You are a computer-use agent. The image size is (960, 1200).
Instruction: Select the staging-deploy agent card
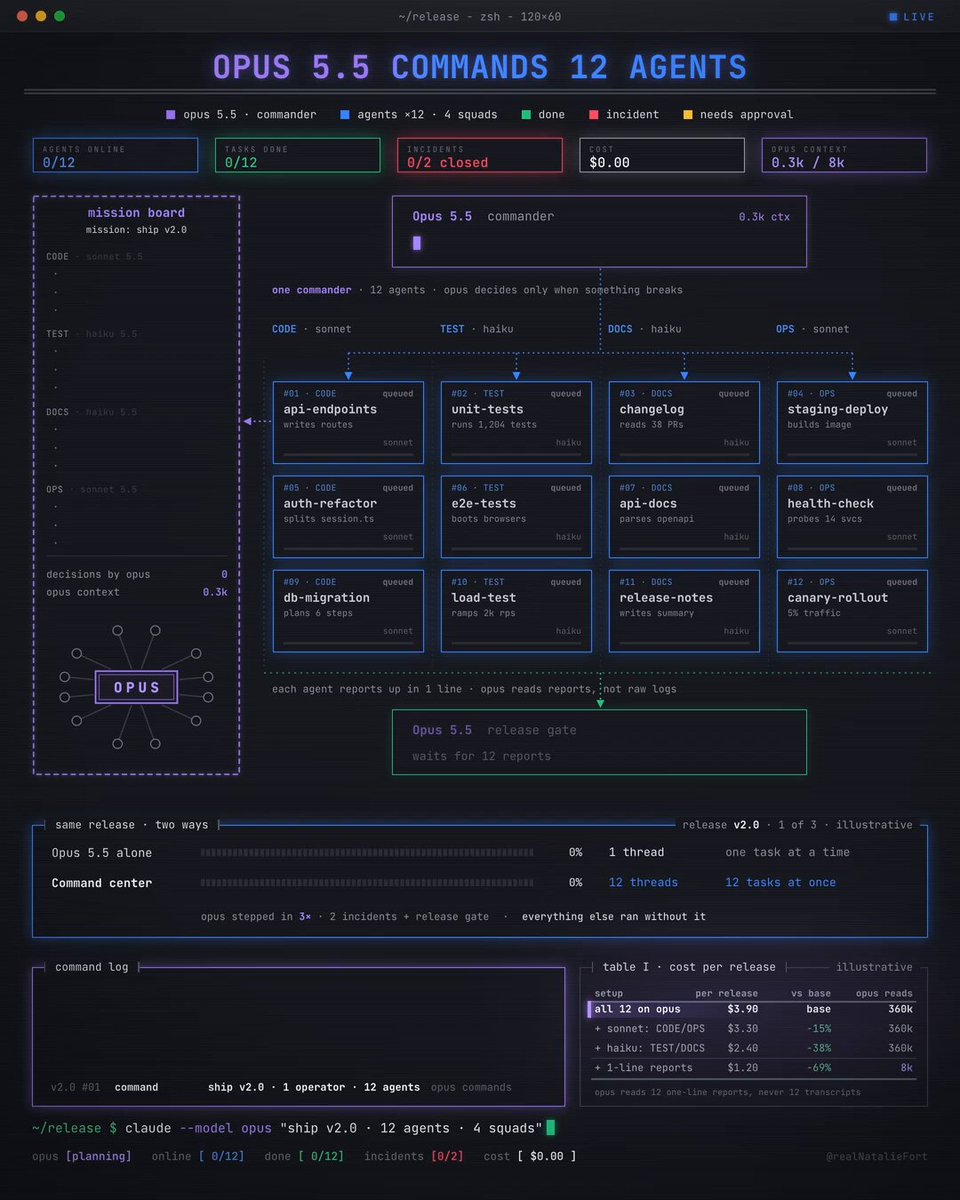pos(852,422)
